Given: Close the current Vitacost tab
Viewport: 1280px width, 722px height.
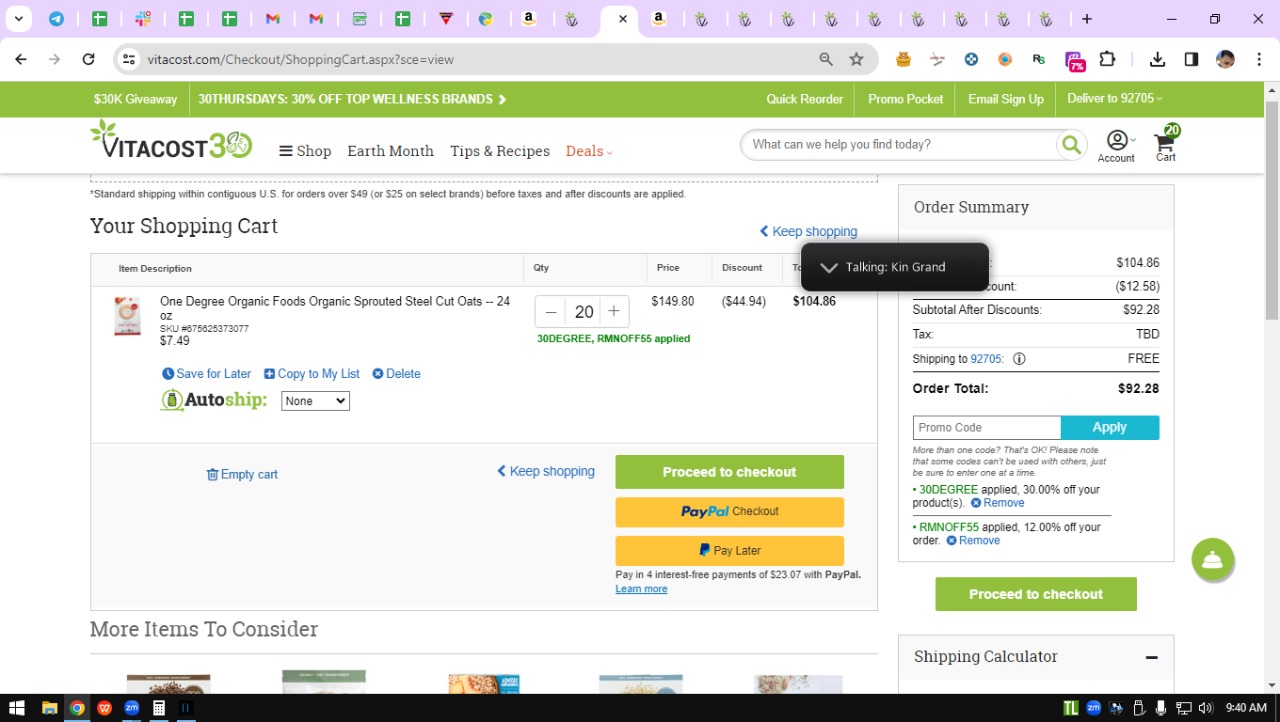Looking at the screenshot, I should [623, 19].
